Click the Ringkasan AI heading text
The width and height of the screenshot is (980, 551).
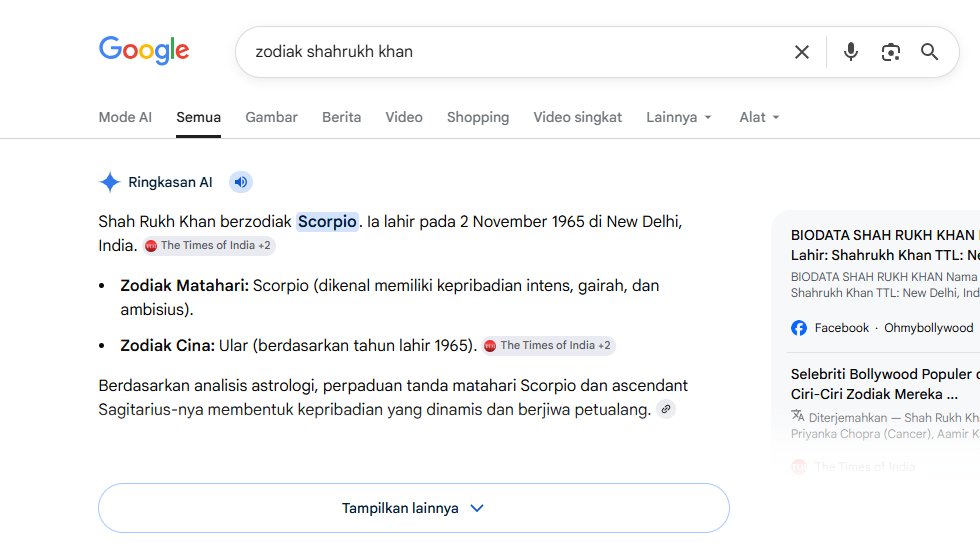click(x=170, y=182)
